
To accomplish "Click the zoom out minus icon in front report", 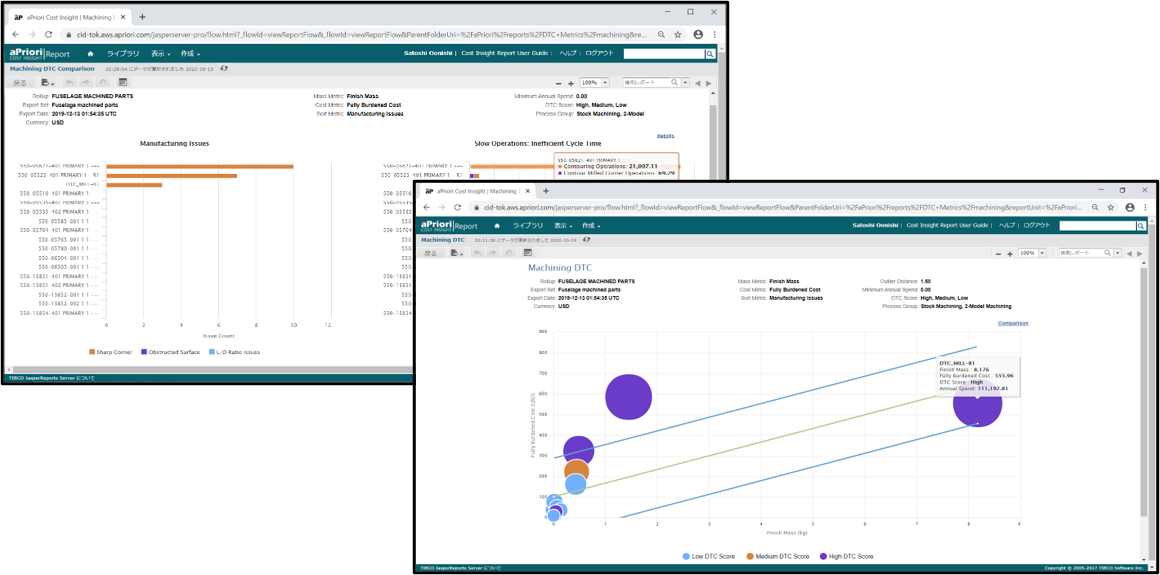I will click(x=997, y=254).
